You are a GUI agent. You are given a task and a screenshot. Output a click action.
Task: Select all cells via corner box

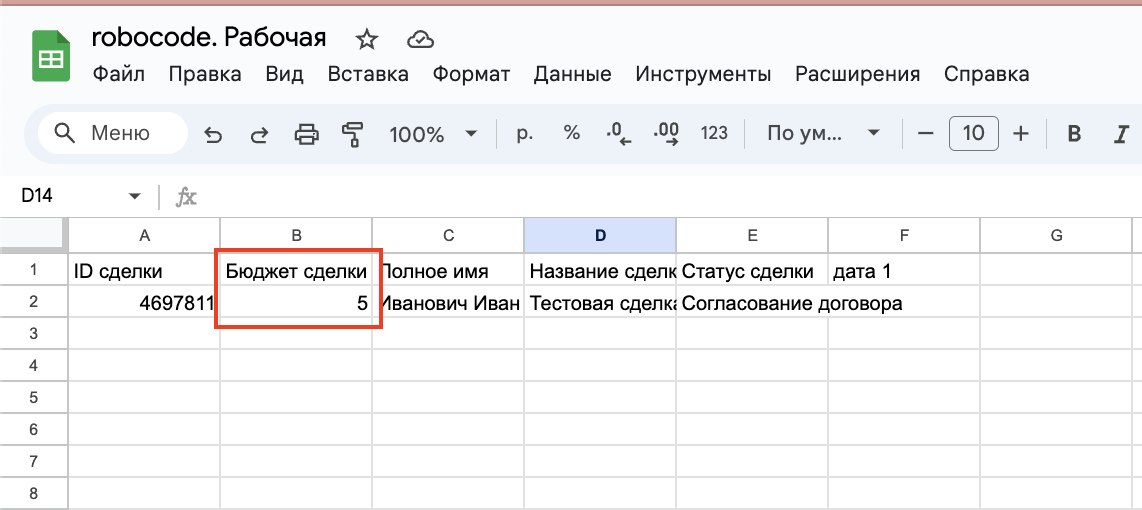pyautogui.click(x=34, y=234)
